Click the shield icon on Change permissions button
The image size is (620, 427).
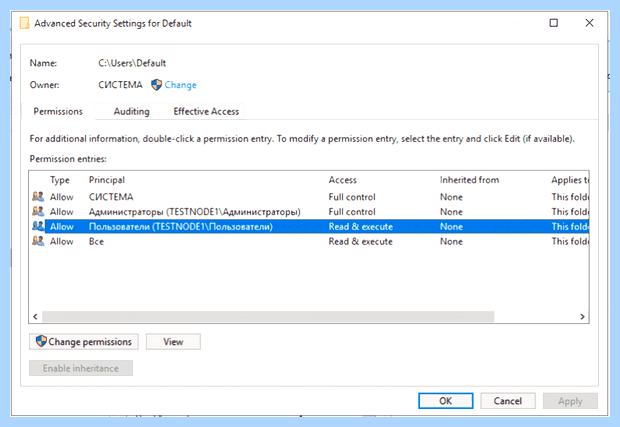[x=41, y=341]
